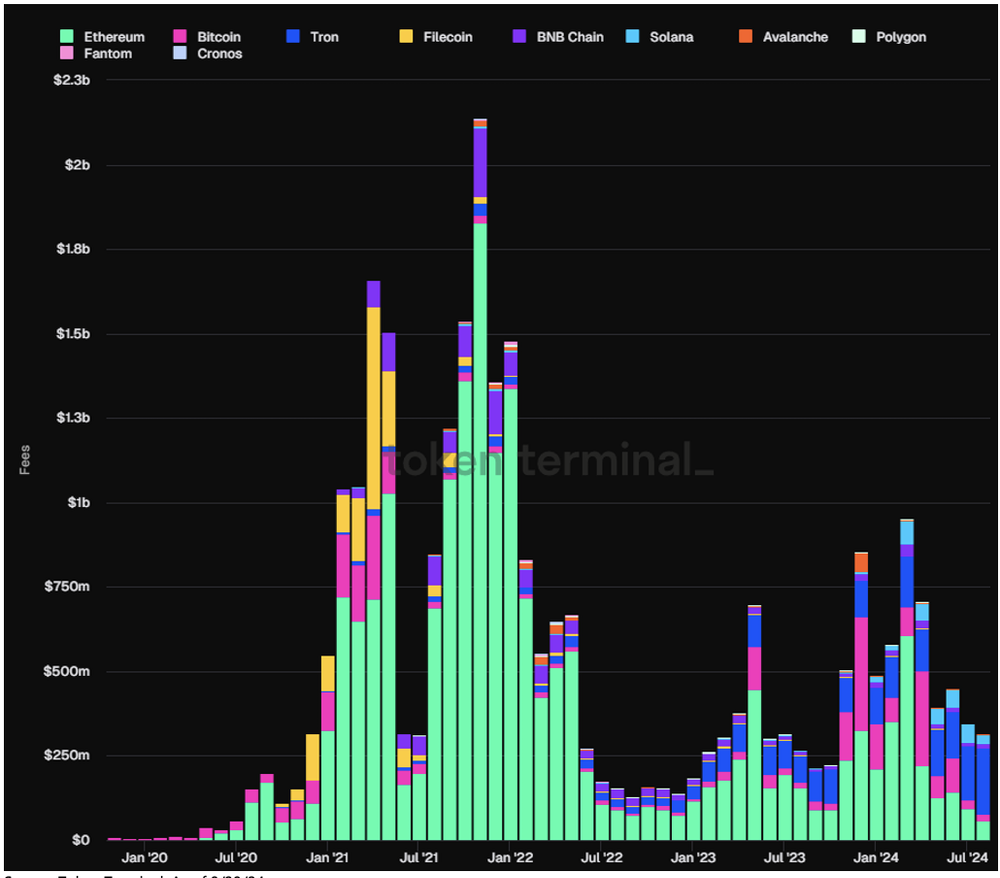Screen dimensions: 1000x878
Task: Toggle the Tron legend label
Action: point(324,37)
